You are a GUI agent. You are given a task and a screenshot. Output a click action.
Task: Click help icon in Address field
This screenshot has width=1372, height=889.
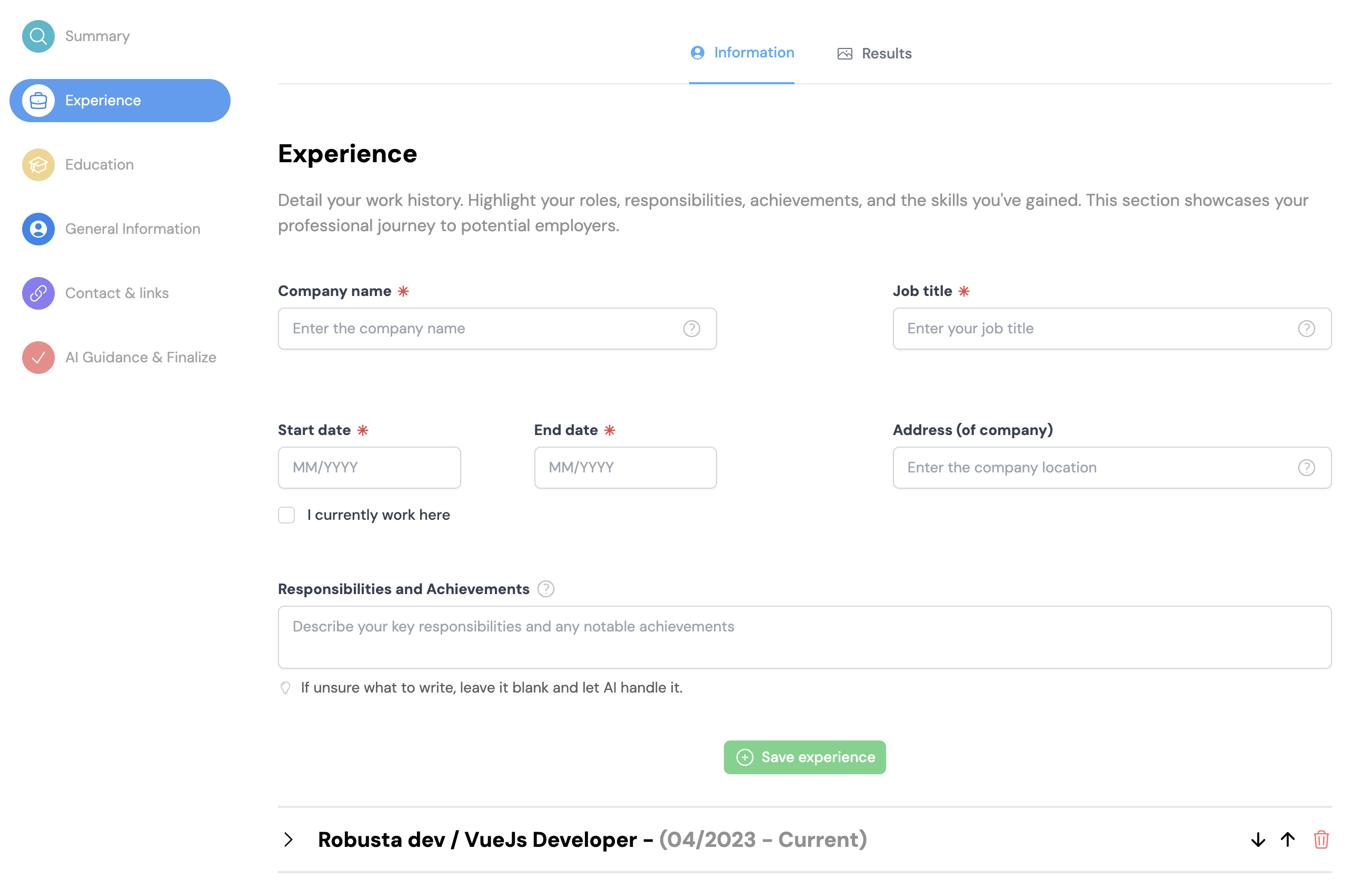pos(1306,468)
